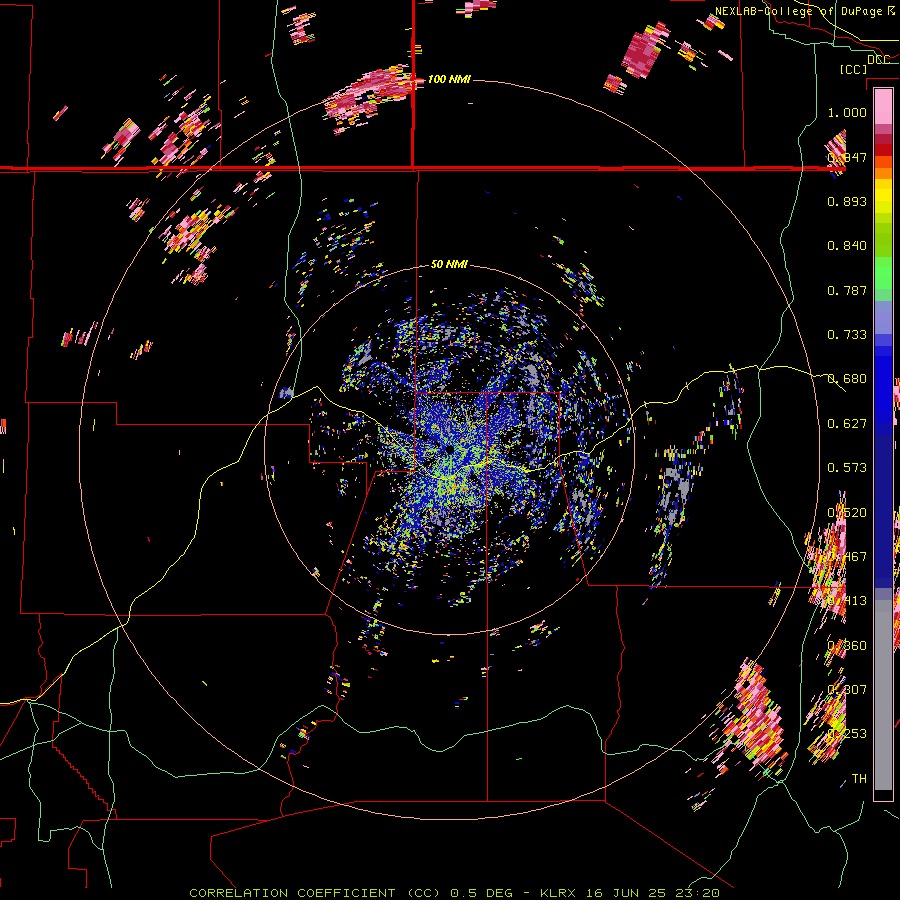Click the 0.893 color scale value
The height and width of the screenshot is (900, 900).
pyautogui.click(x=847, y=201)
